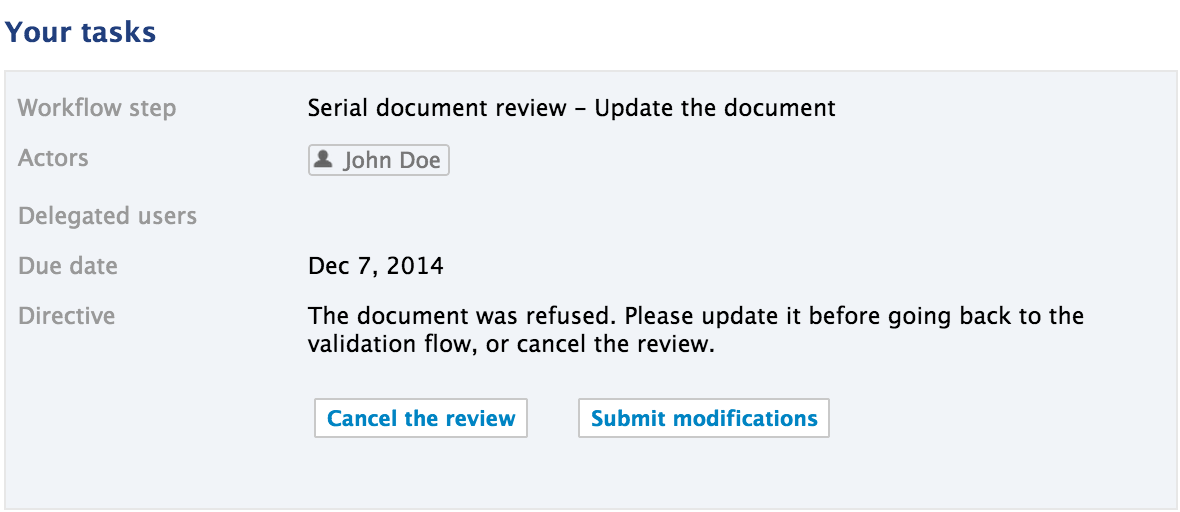Select the Workflow step label
Screen dimensions: 1180x512
coord(97,108)
